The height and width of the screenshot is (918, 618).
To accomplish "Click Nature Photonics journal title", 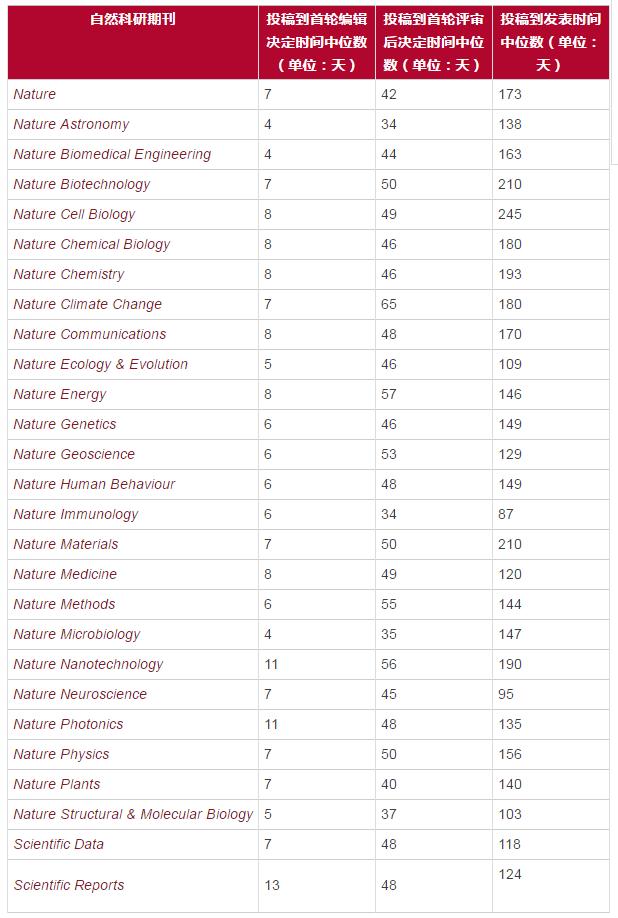I will (x=68, y=724).
